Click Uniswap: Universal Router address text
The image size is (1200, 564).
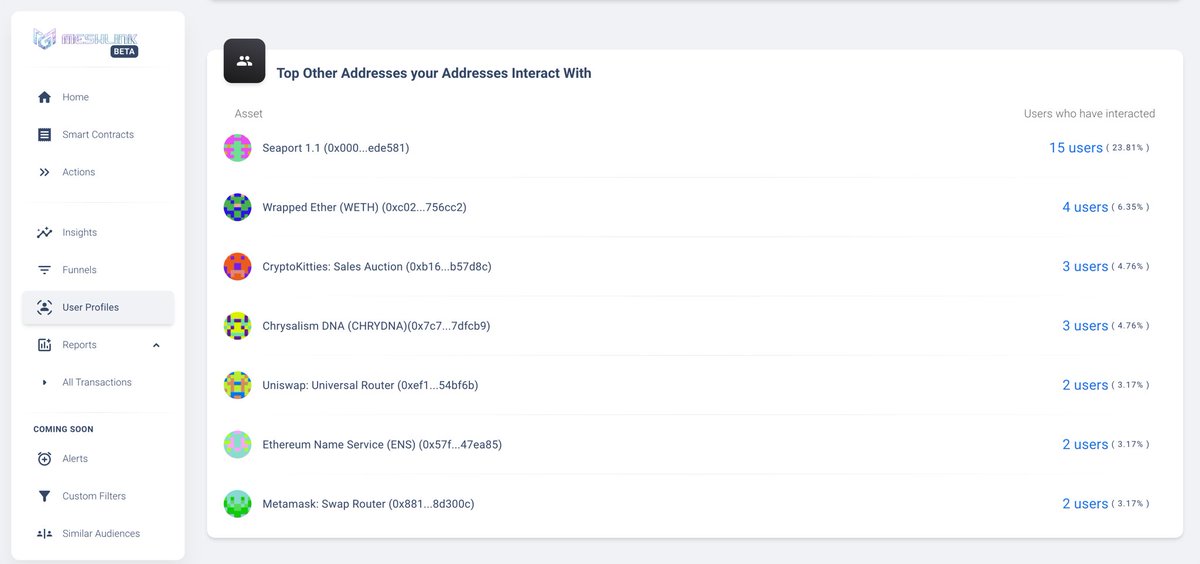point(370,385)
